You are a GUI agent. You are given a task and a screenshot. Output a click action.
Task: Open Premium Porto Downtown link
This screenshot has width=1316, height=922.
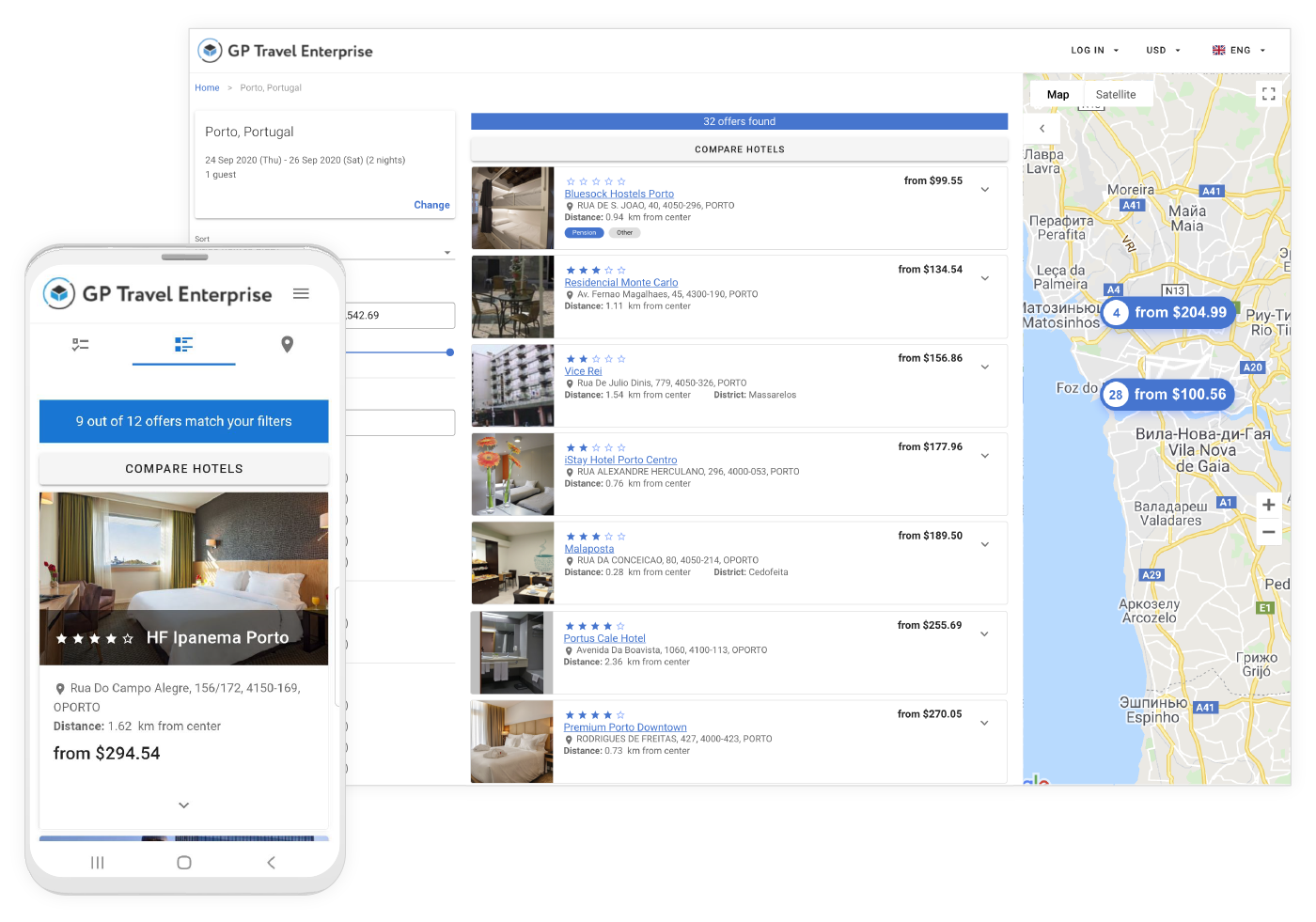pyautogui.click(x=625, y=727)
